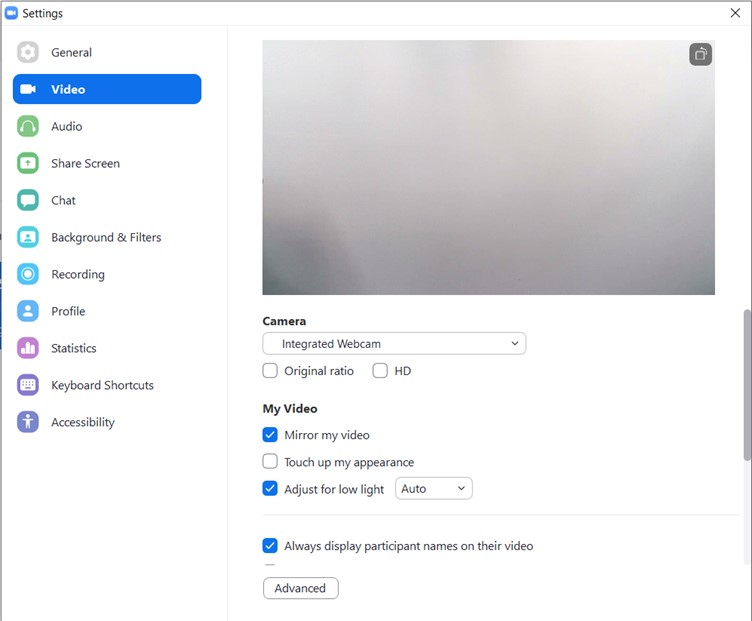Click the camera preview video area
Viewport: 752px width, 621px height.
point(488,167)
